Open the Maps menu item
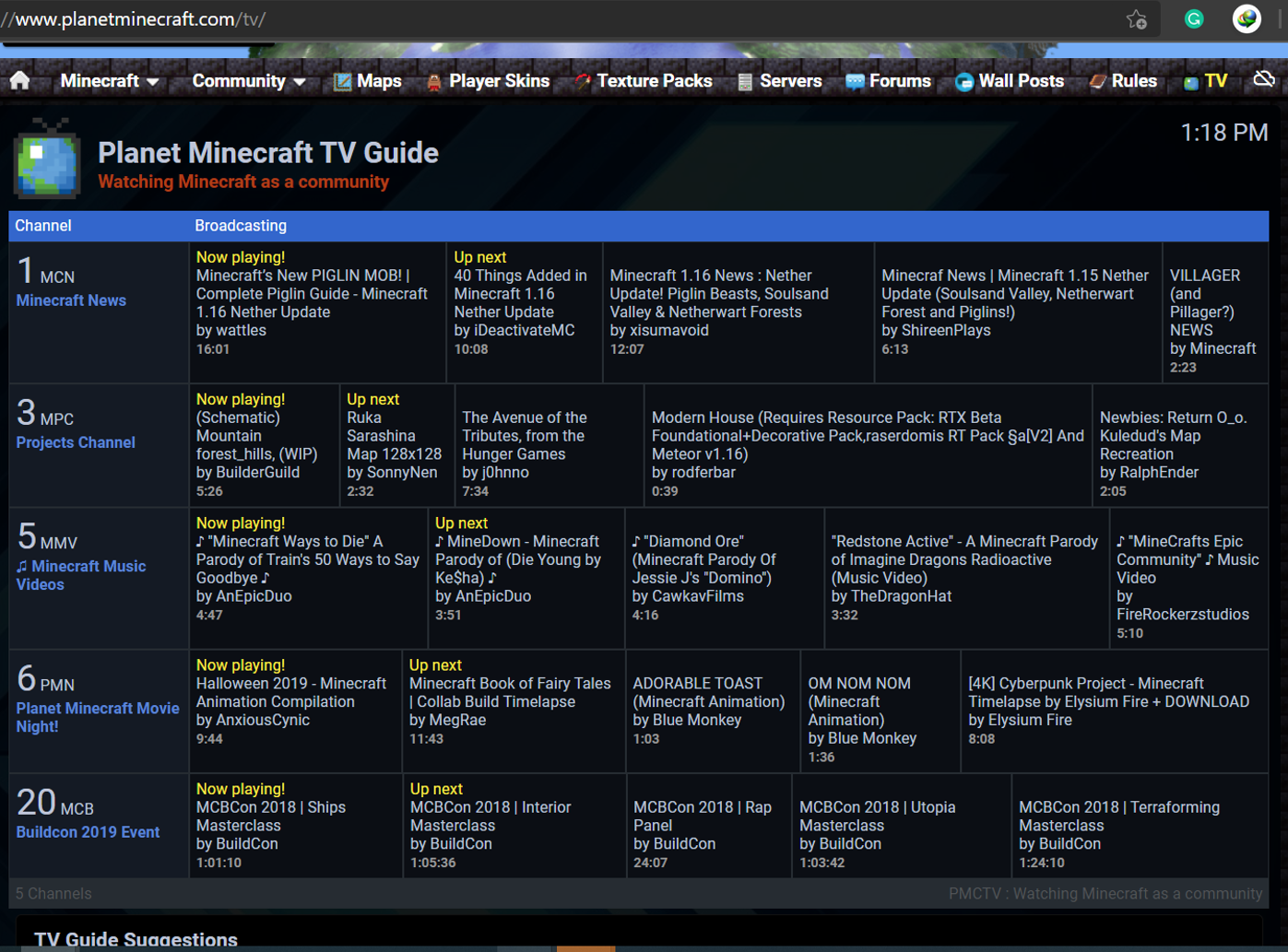Viewport: 1288px width, 952px height. coord(379,81)
